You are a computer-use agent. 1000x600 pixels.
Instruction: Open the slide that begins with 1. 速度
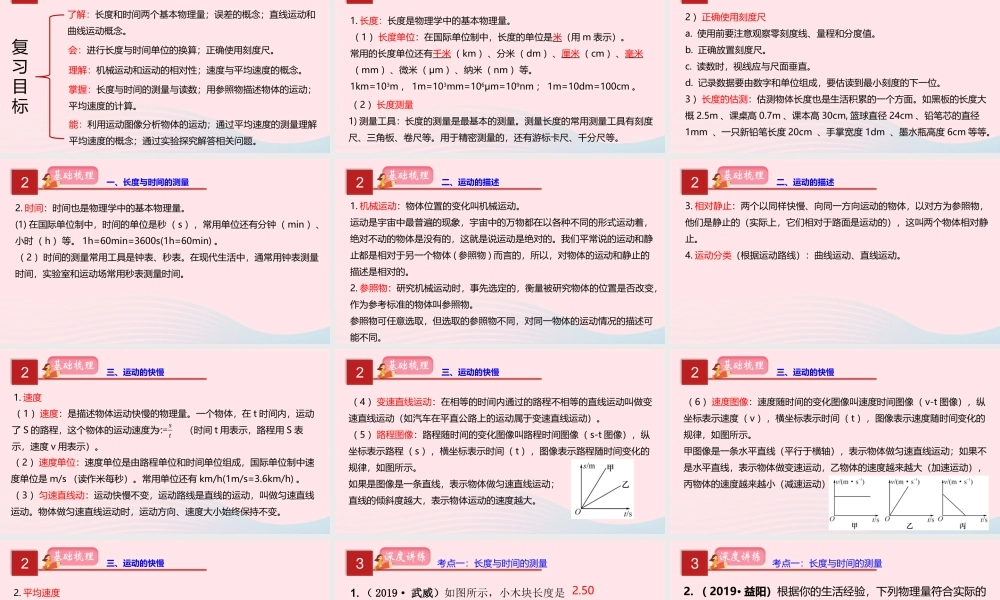(x=165, y=441)
